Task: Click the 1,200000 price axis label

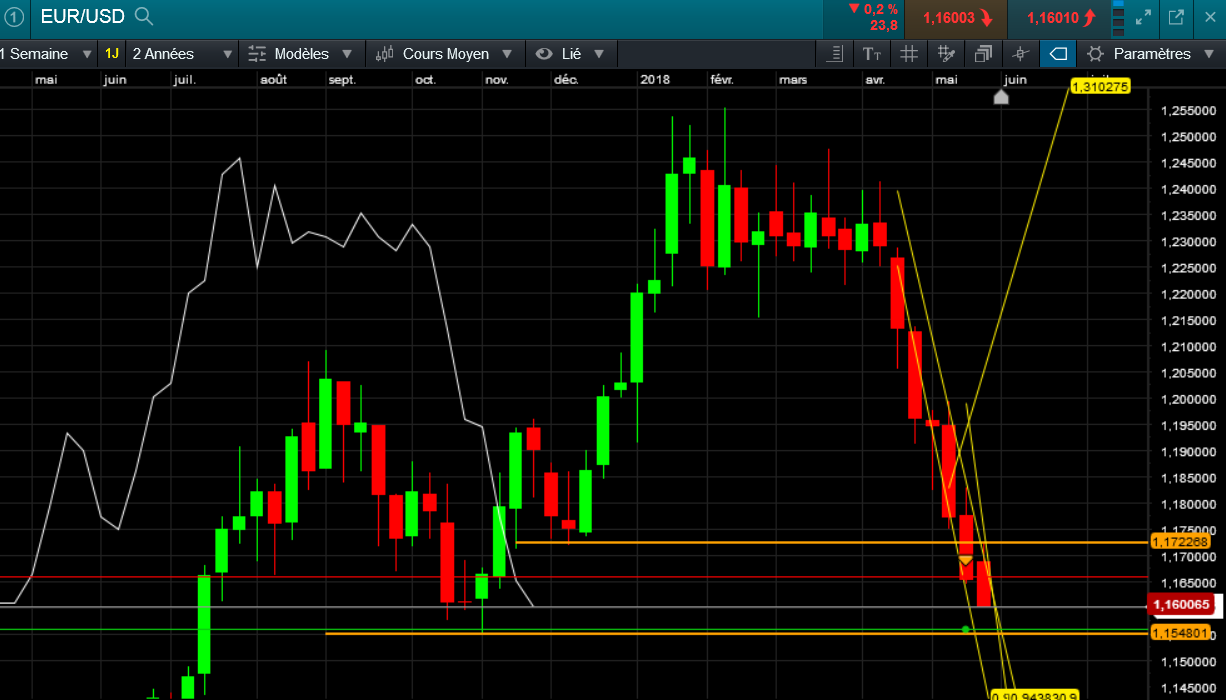Action: 1188,399
